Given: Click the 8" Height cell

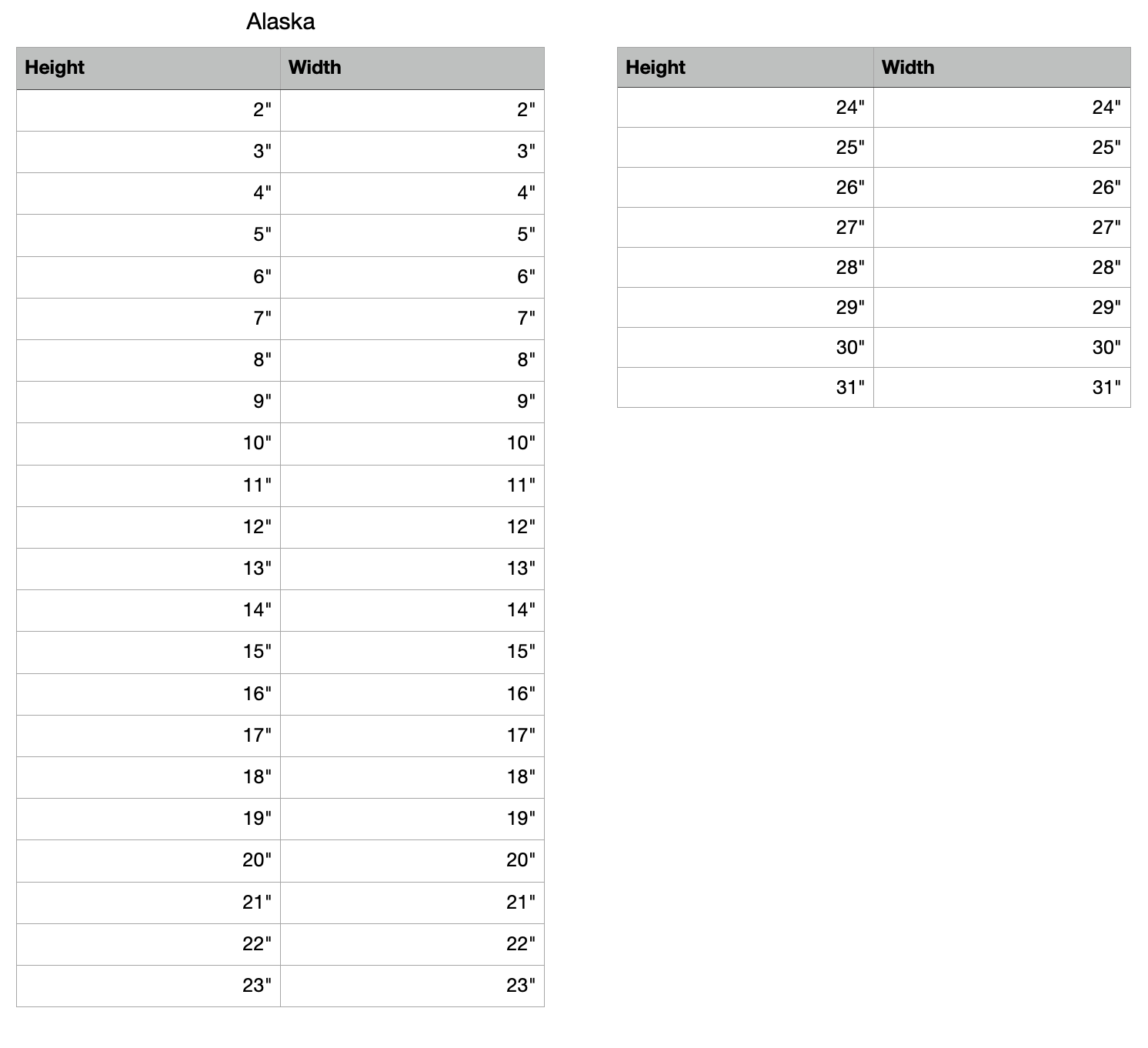Looking at the screenshot, I should pyautogui.click(x=149, y=360).
